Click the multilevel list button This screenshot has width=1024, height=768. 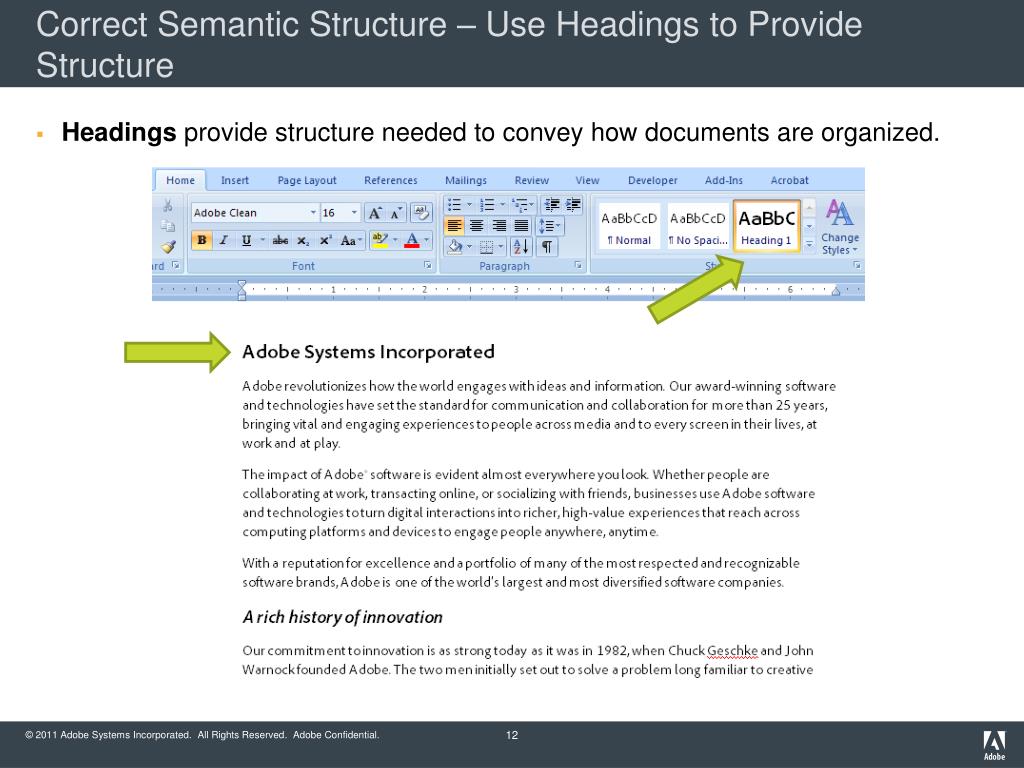click(522, 205)
